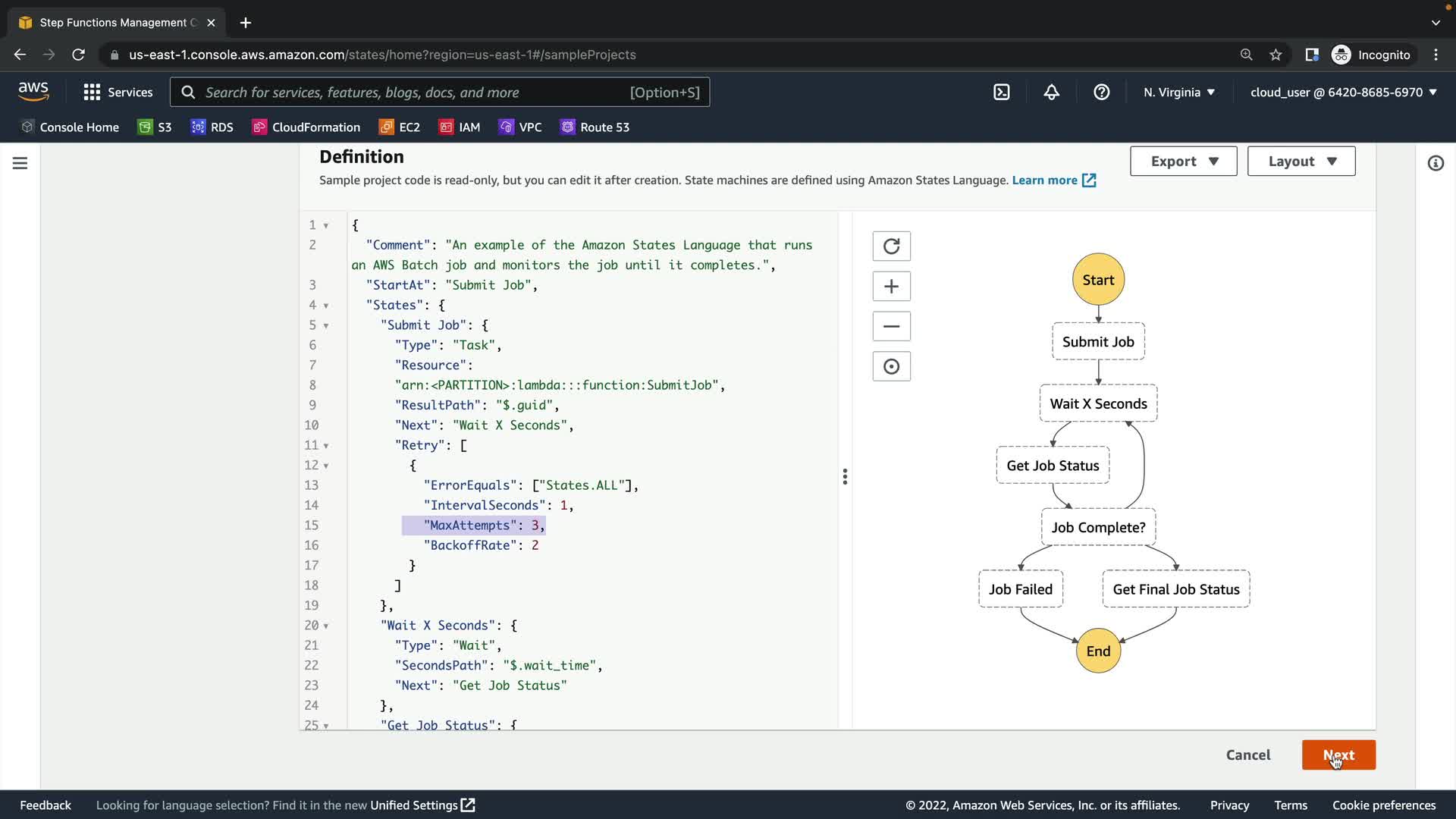
Task: Center the workflow graph view
Action: (891, 367)
